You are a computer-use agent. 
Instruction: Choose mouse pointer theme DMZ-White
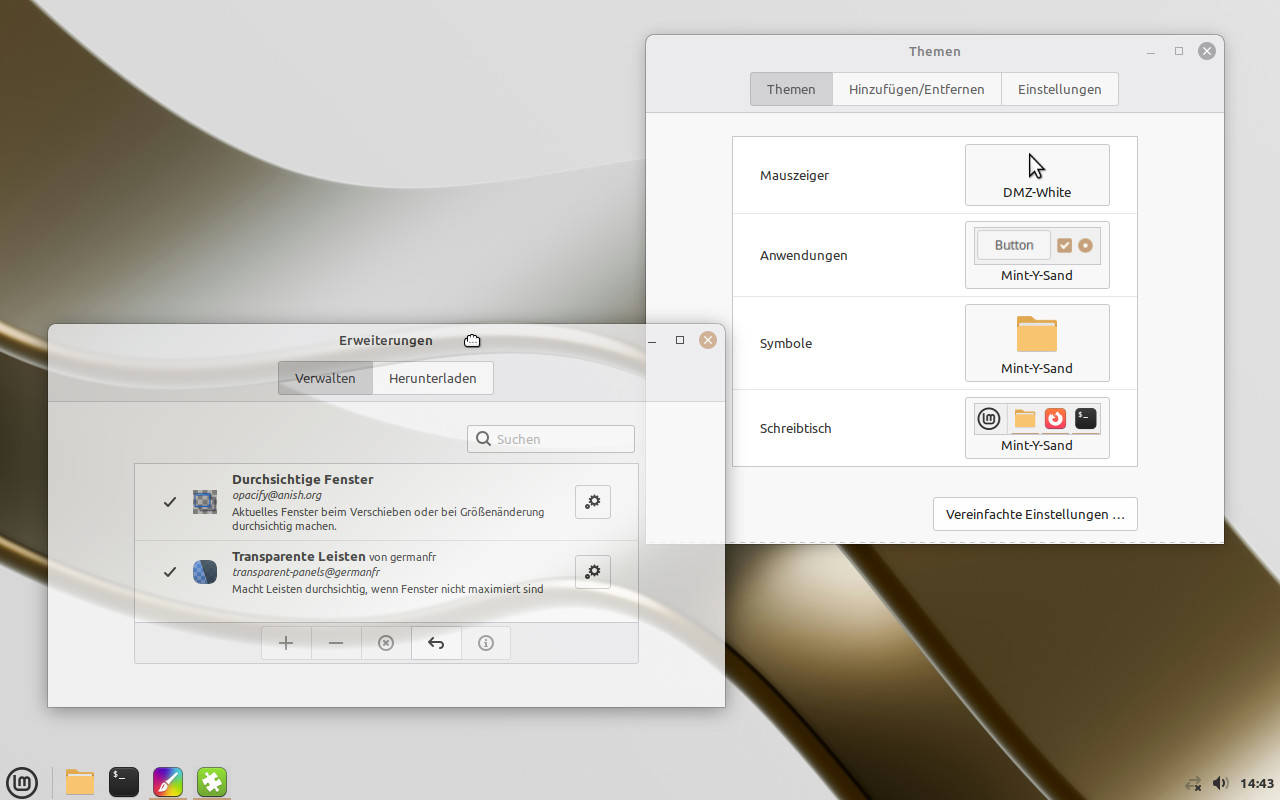[1037, 175]
